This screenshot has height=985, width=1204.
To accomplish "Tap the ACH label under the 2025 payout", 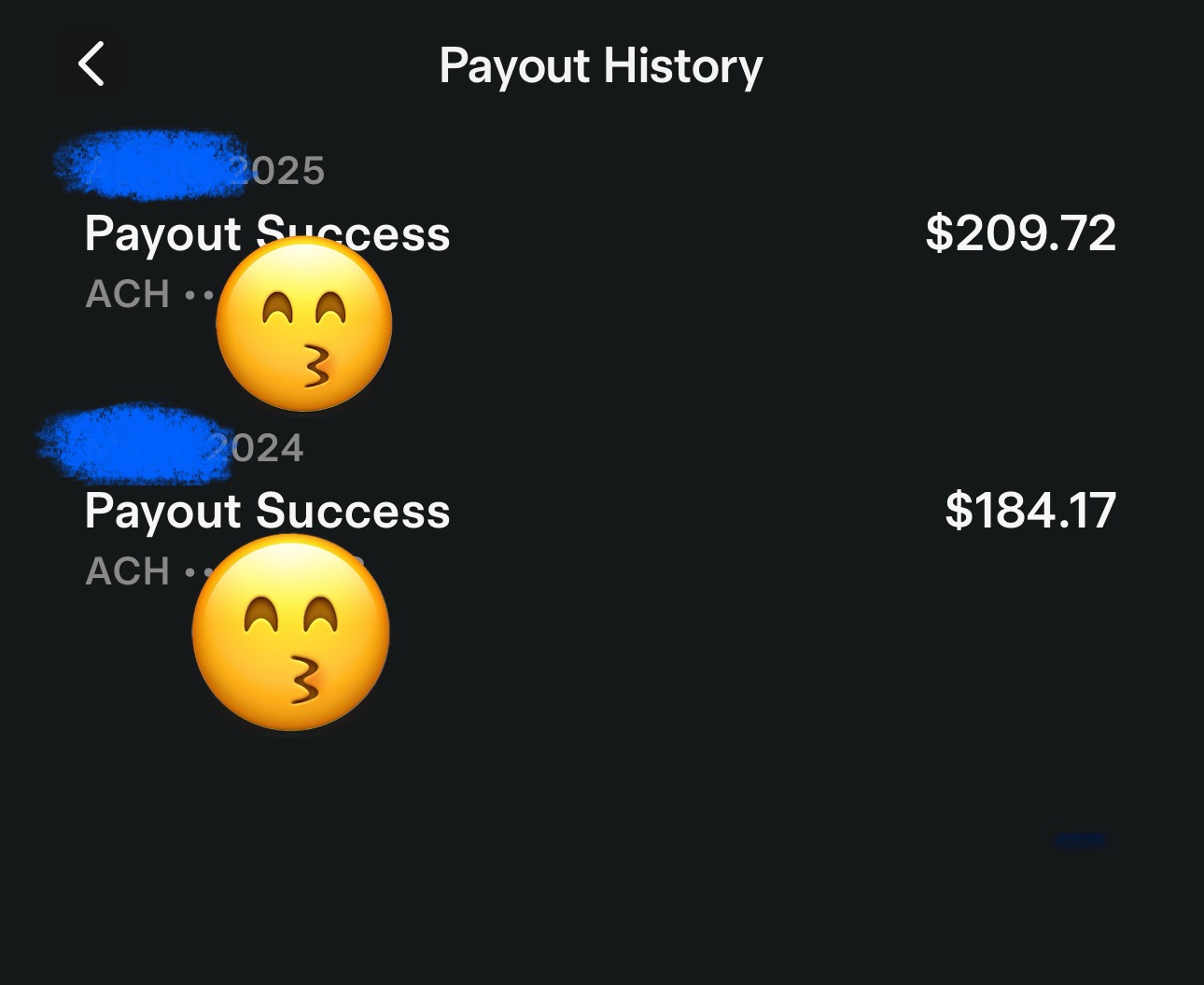I will [128, 294].
